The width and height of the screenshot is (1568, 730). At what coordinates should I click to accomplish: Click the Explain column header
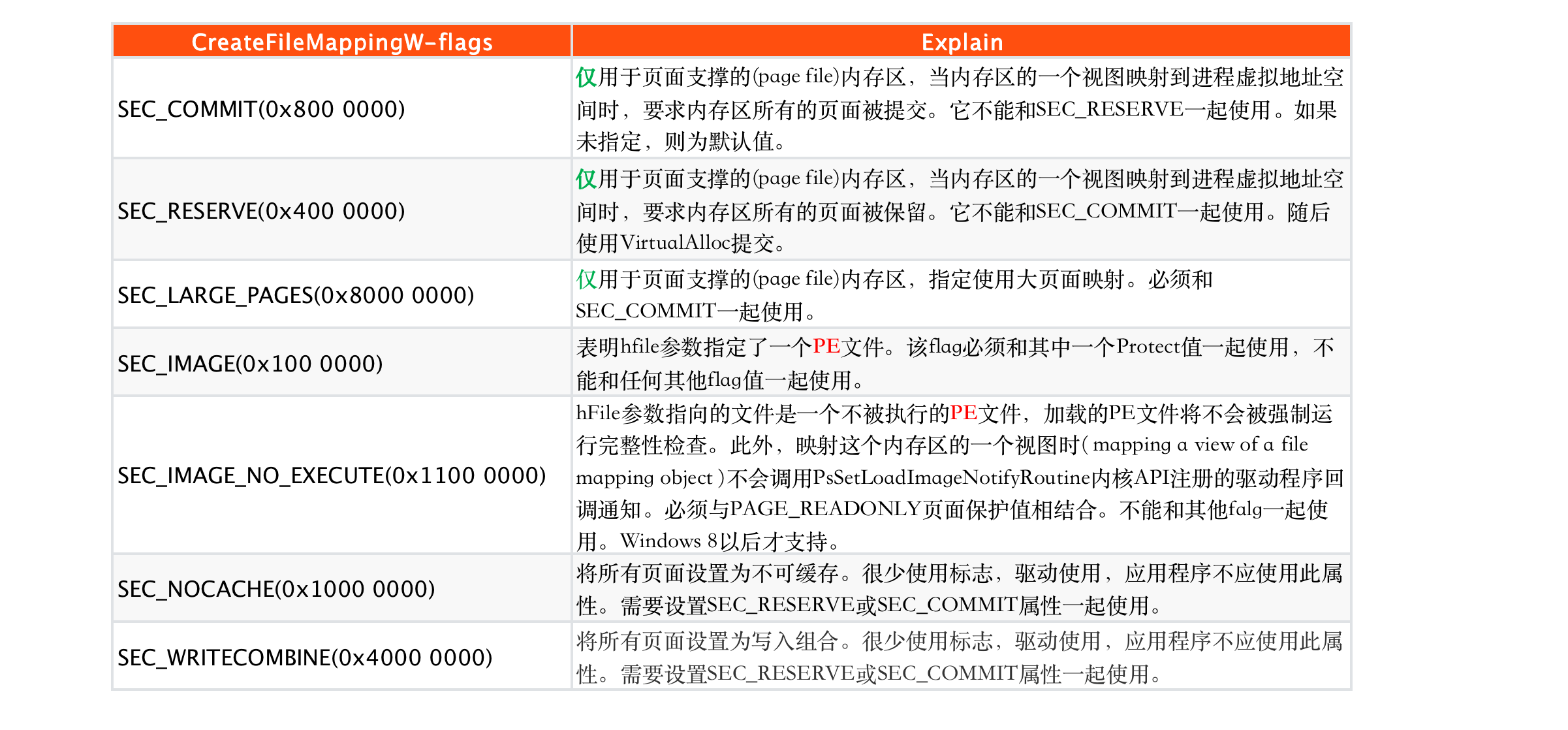[x=962, y=42]
